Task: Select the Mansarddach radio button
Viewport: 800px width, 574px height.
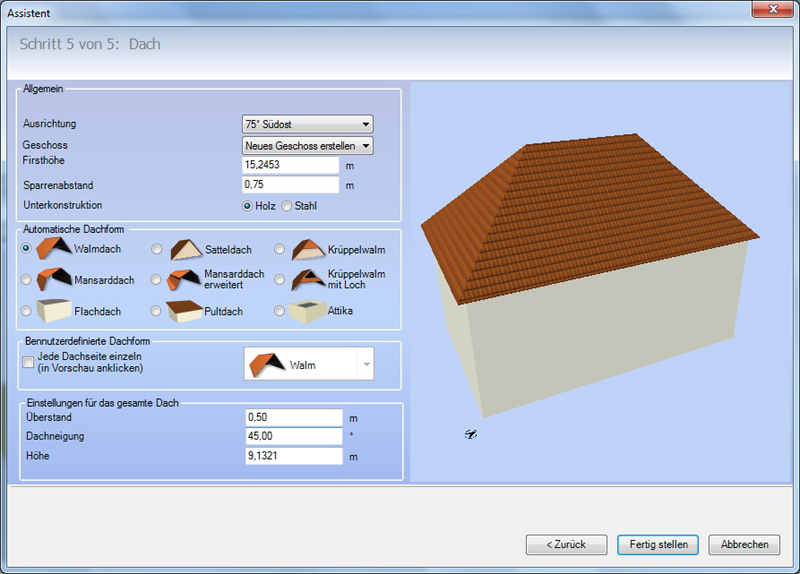Action: tap(26, 280)
